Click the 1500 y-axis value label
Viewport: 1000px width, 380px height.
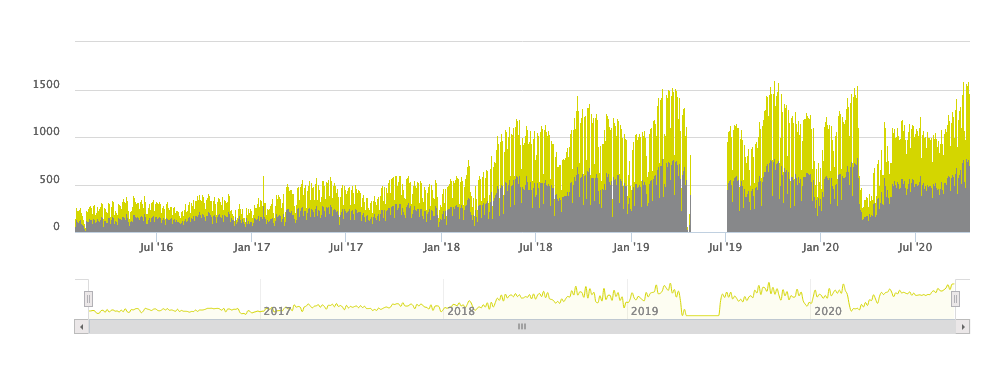47,85
